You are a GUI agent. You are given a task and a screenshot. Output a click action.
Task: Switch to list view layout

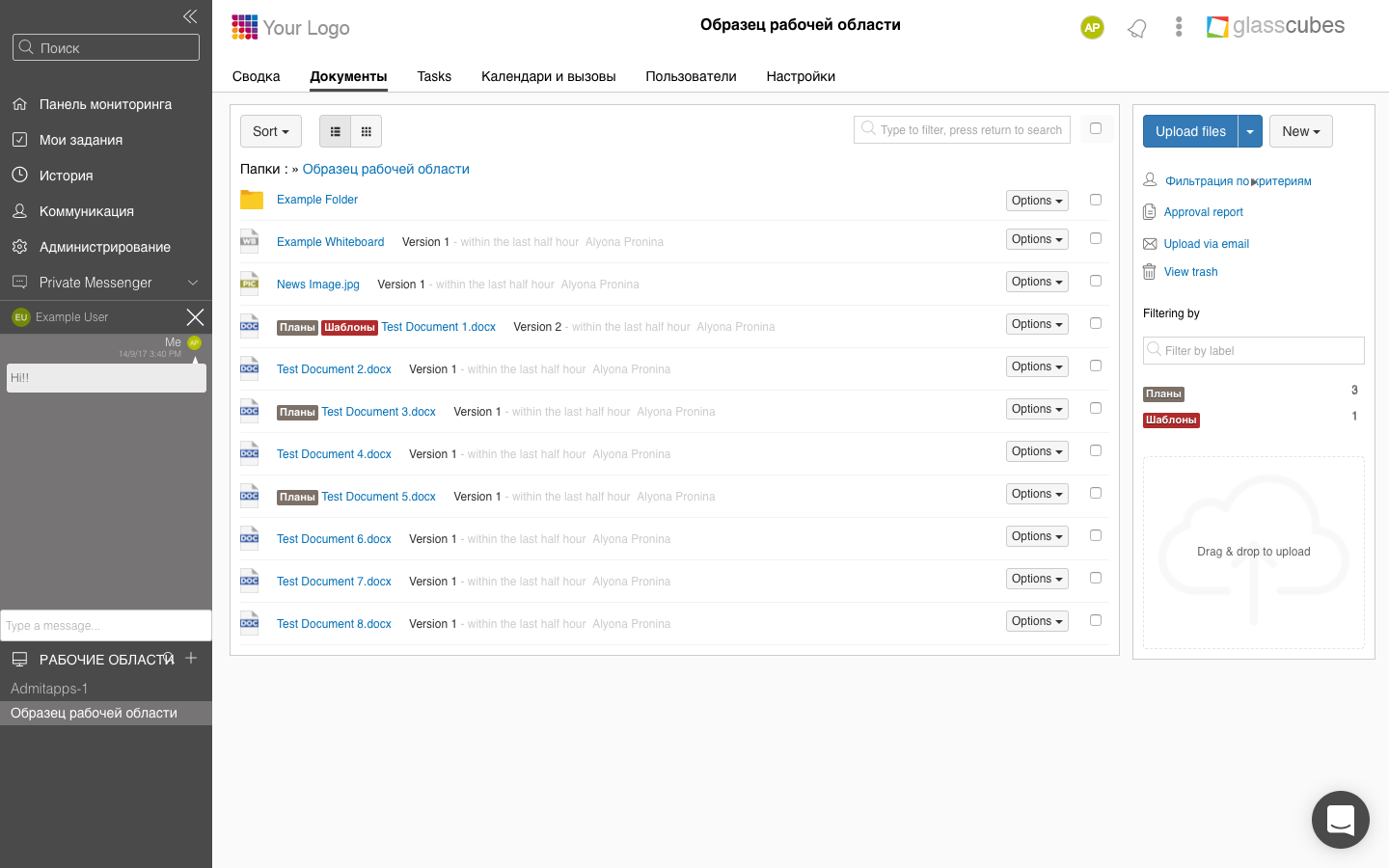click(336, 131)
